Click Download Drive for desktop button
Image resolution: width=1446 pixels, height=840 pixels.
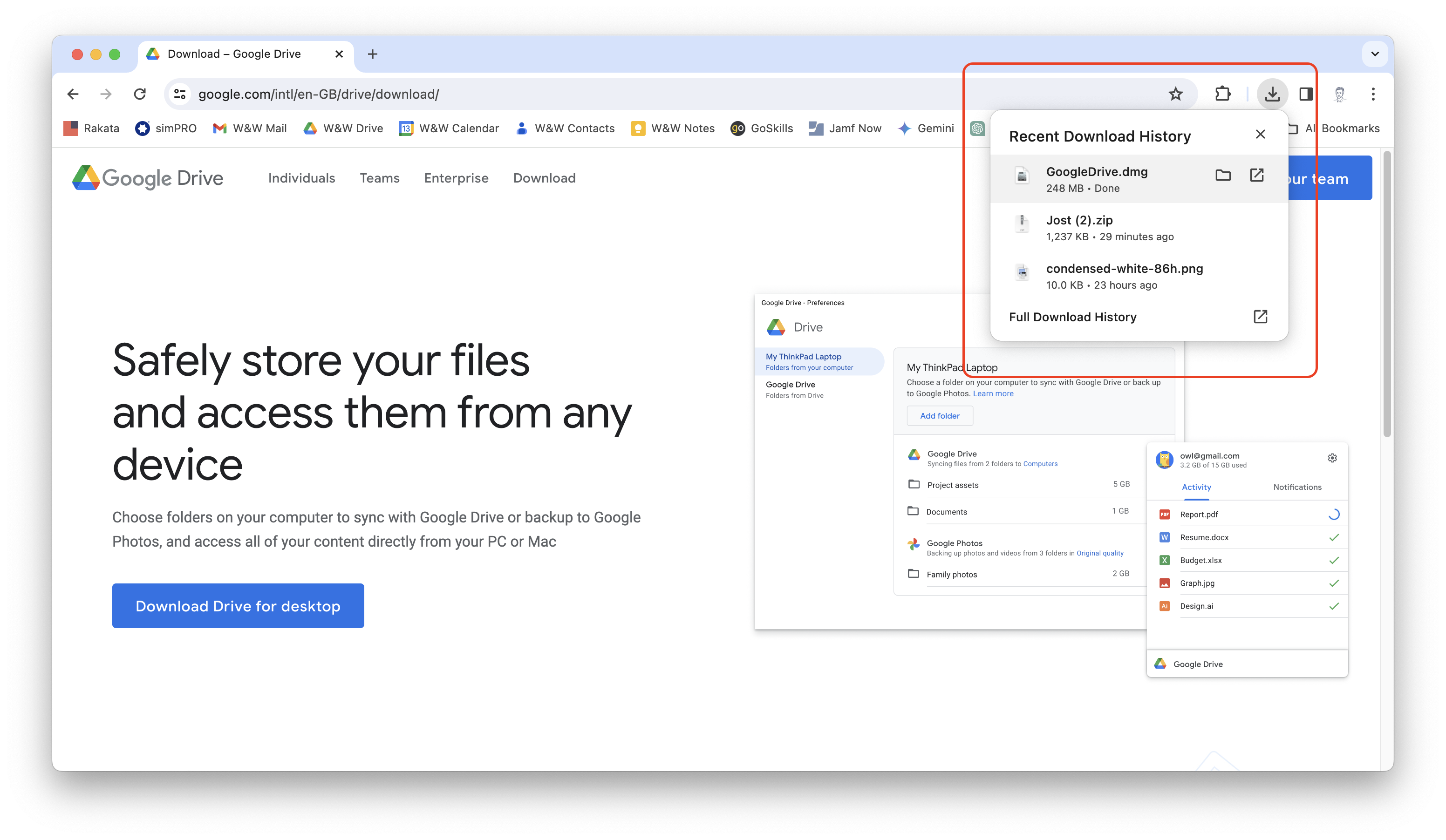[x=238, y=605]
